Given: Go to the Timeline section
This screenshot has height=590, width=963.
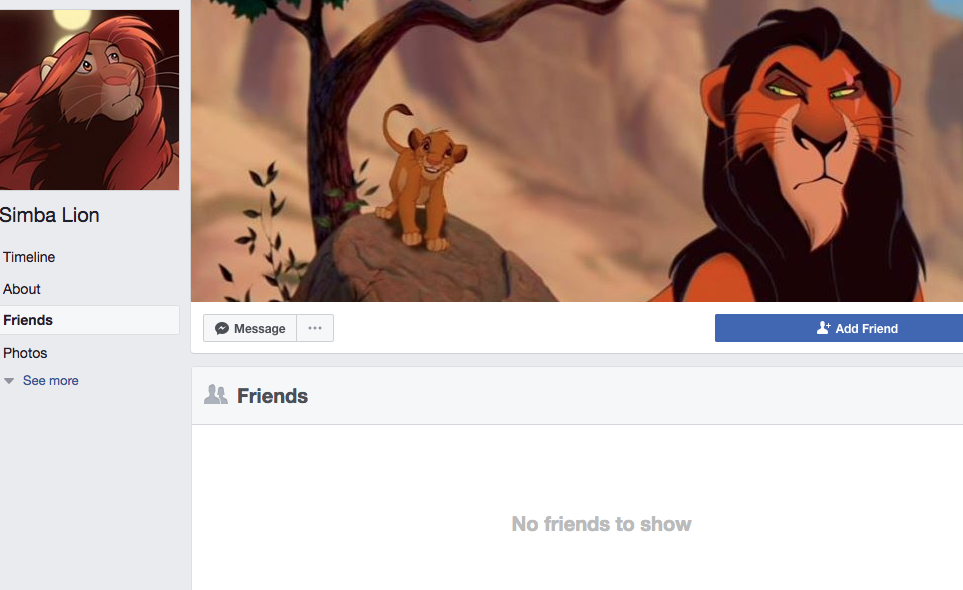Looking at the screenshot, I should click(29, 257).
